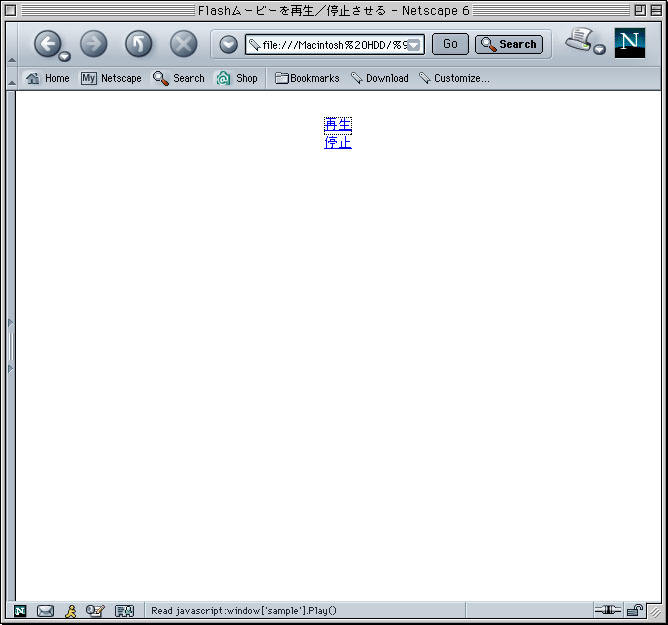
Task: Click the status bar javascript text
Action: (244, 611)
